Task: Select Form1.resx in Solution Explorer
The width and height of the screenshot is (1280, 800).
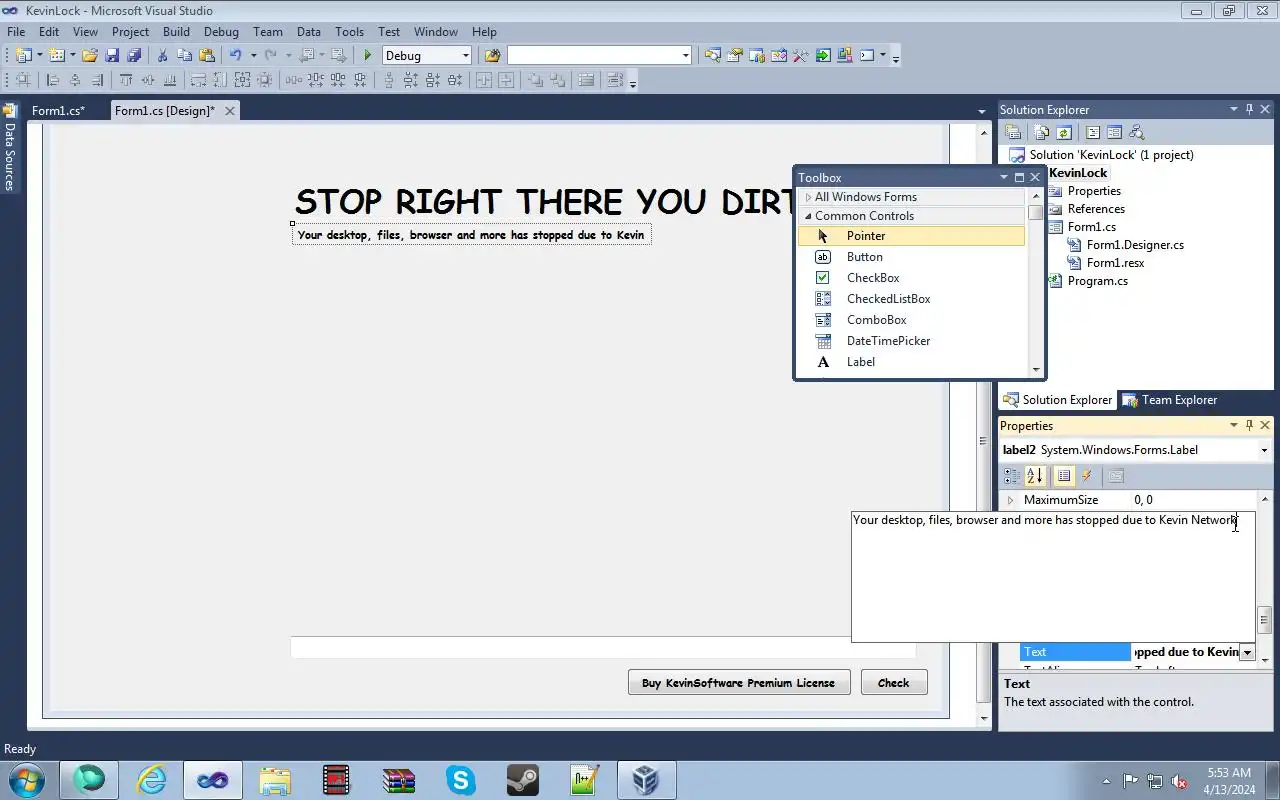Action: coord(1115,263)
